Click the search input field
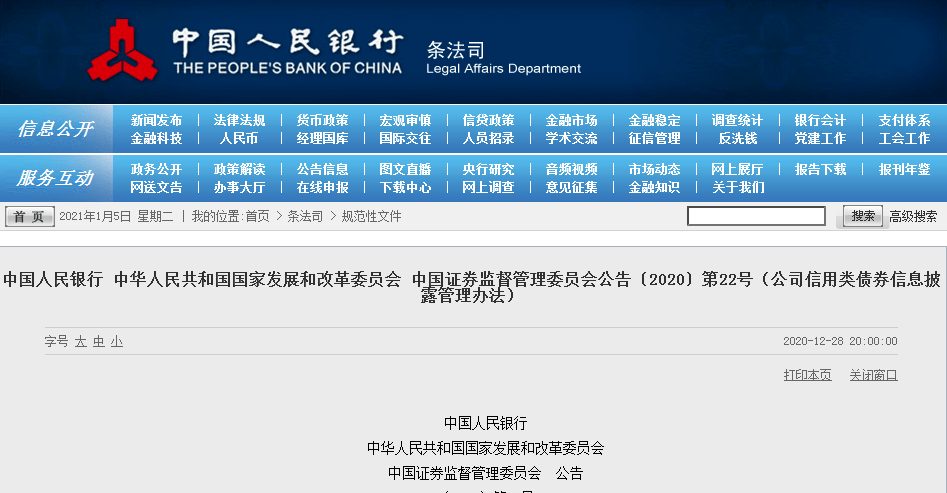Image resolution: width=947 pixels, height=493 pixels. pos(756,216)
